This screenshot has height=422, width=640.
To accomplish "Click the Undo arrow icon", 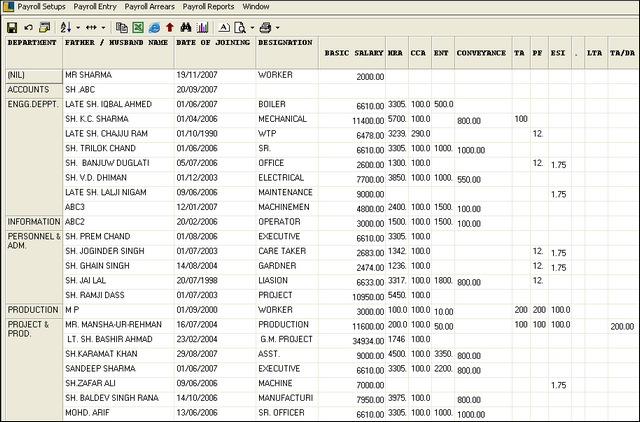I will 29,28.
